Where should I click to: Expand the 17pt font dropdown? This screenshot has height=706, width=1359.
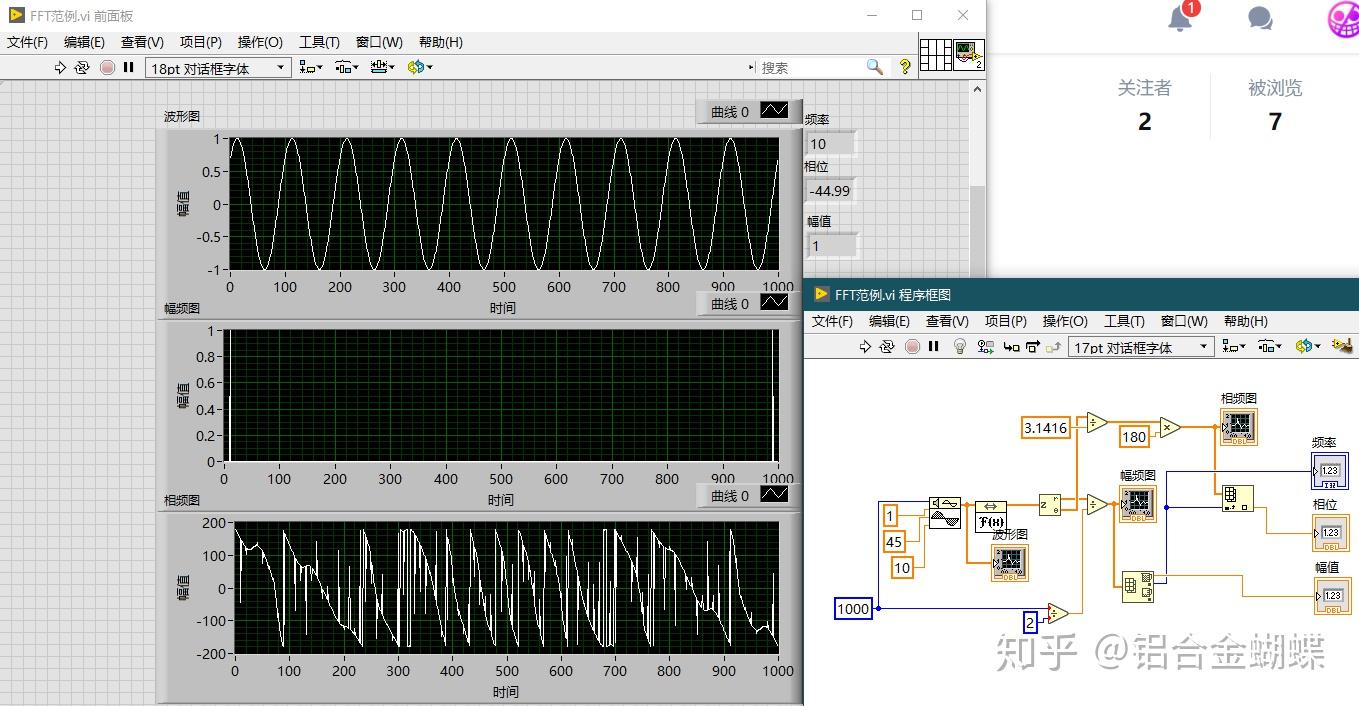[1141, 347]
